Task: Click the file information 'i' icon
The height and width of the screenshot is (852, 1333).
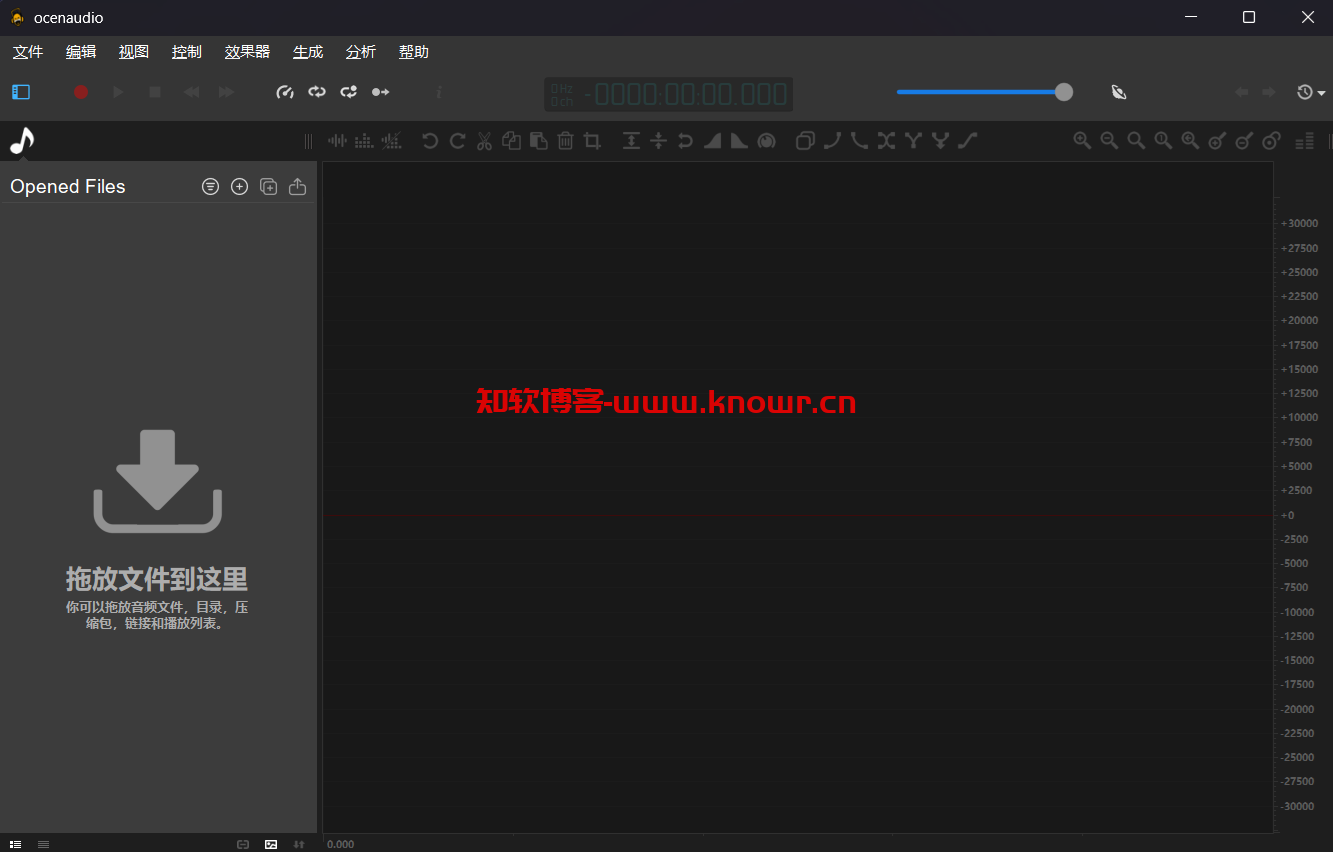Action: 439,92
